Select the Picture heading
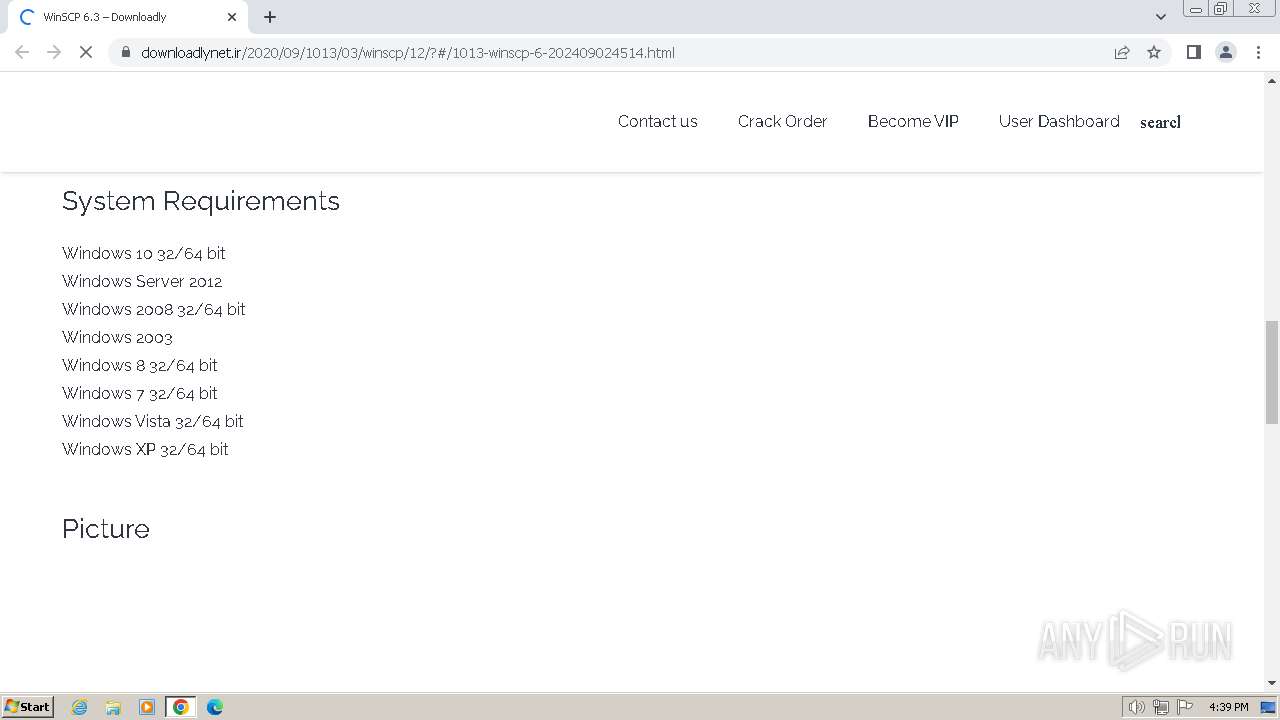 pos(106,529)
